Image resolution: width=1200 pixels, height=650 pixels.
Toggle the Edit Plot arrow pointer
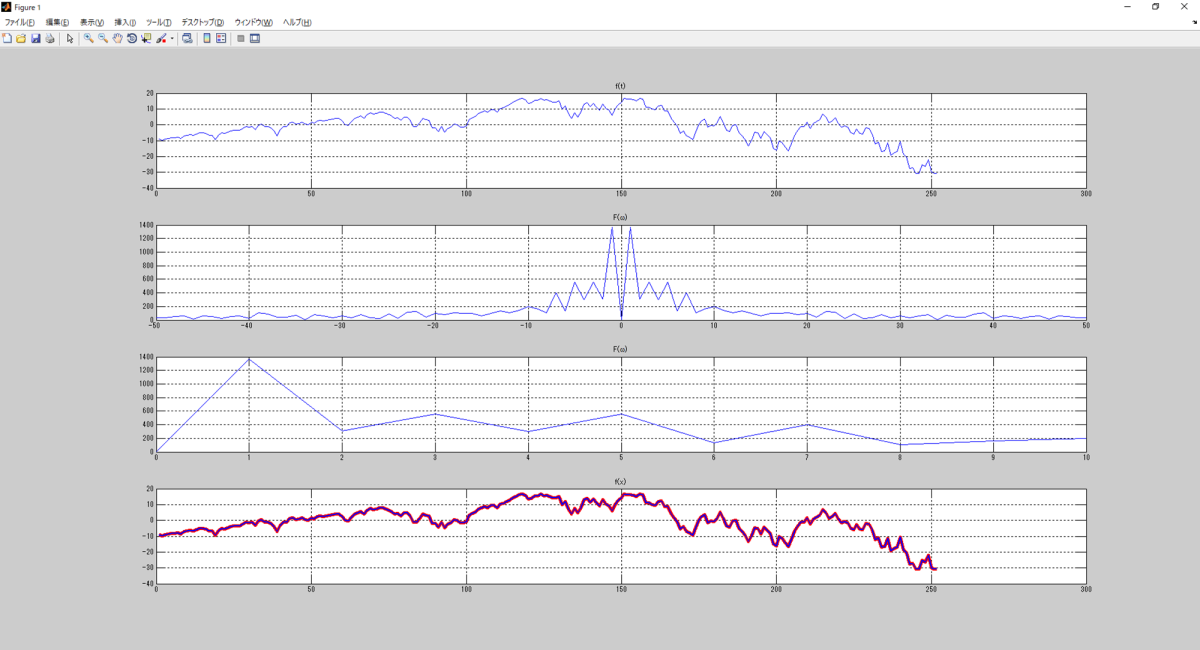[x=70, y=38]
